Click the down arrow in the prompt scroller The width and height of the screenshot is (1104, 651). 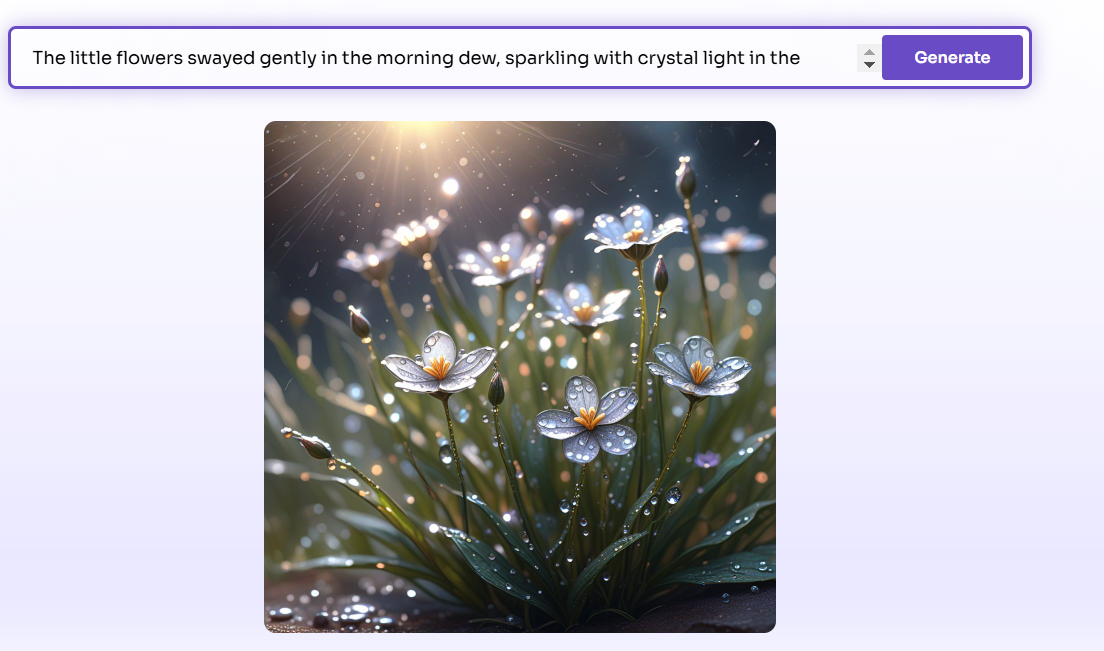pyautogui.click(x=870, y=65)
